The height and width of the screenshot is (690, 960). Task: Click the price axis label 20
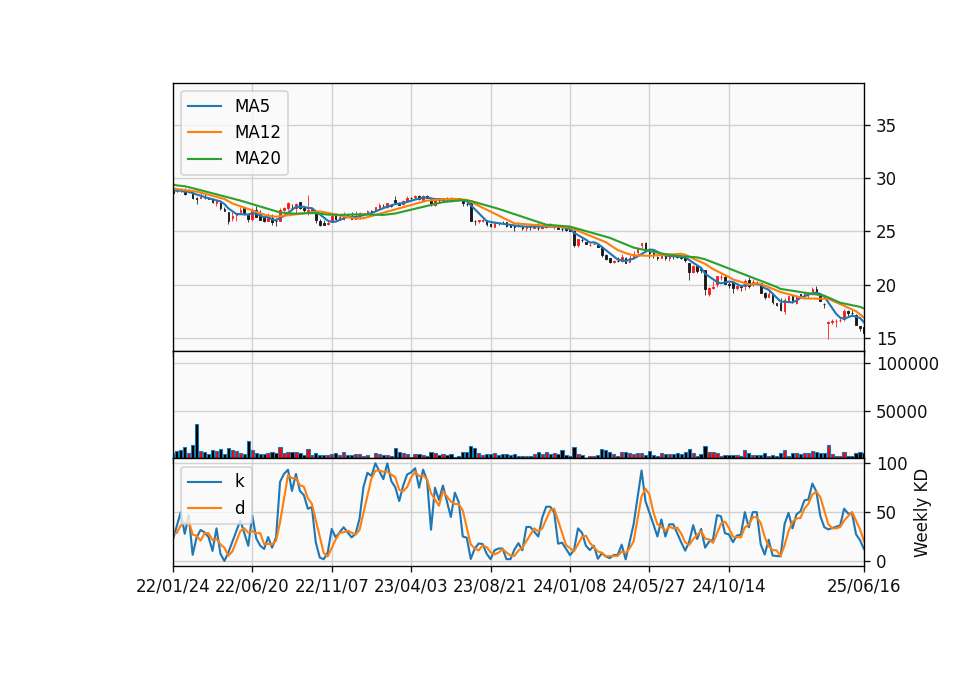coord(885,285)
